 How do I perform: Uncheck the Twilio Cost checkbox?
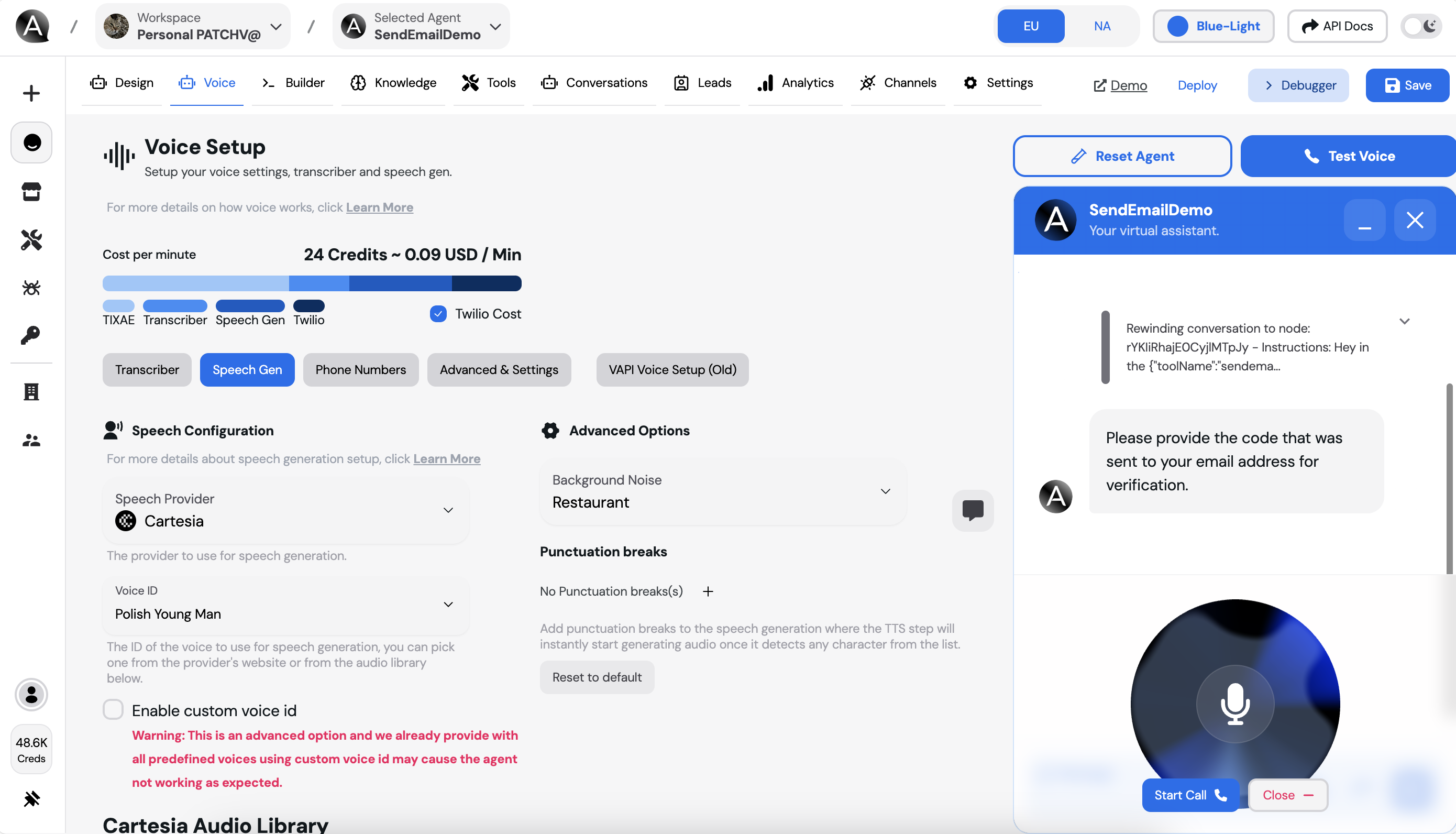(438, 314)
